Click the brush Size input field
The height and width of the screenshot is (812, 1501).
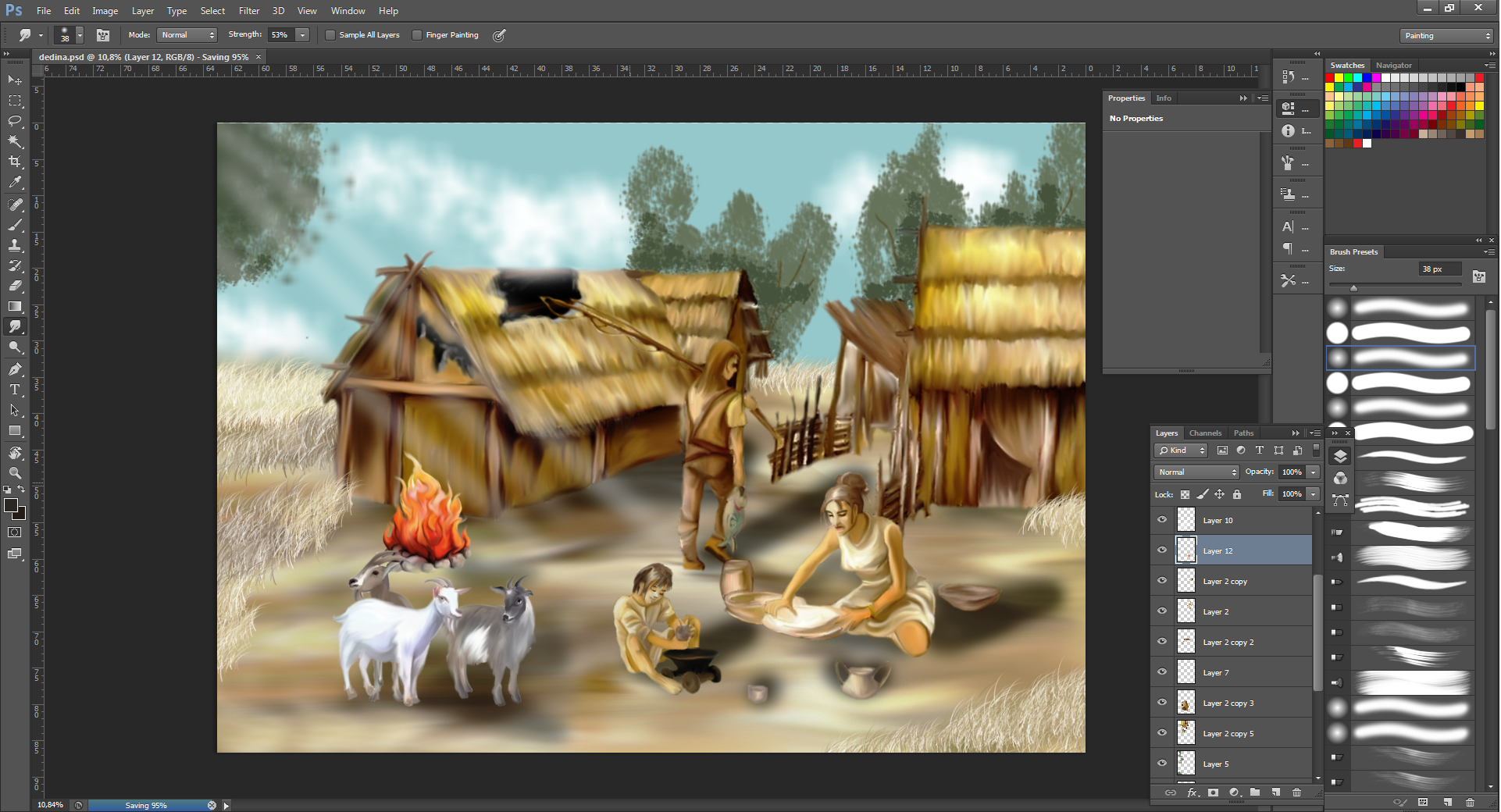[x=1439, y=269]
